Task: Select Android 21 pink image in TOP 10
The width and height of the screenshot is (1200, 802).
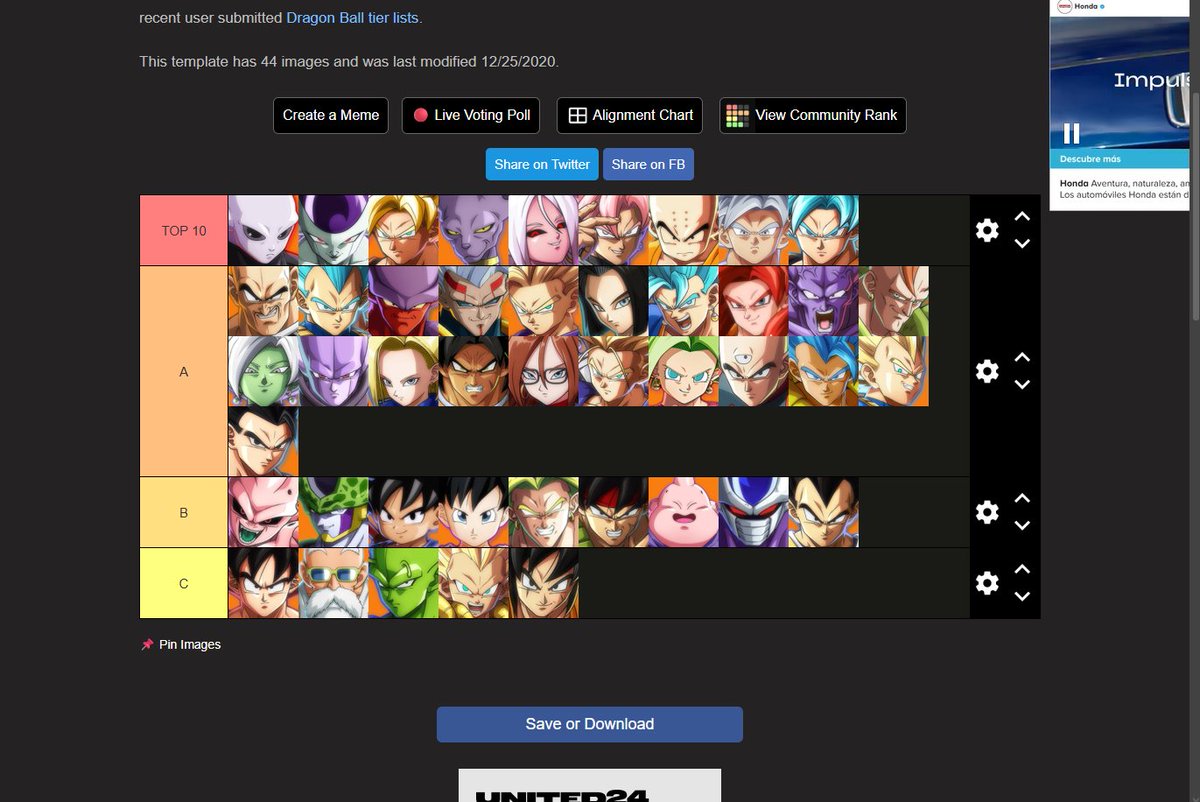Action: (x=544, y=231)
